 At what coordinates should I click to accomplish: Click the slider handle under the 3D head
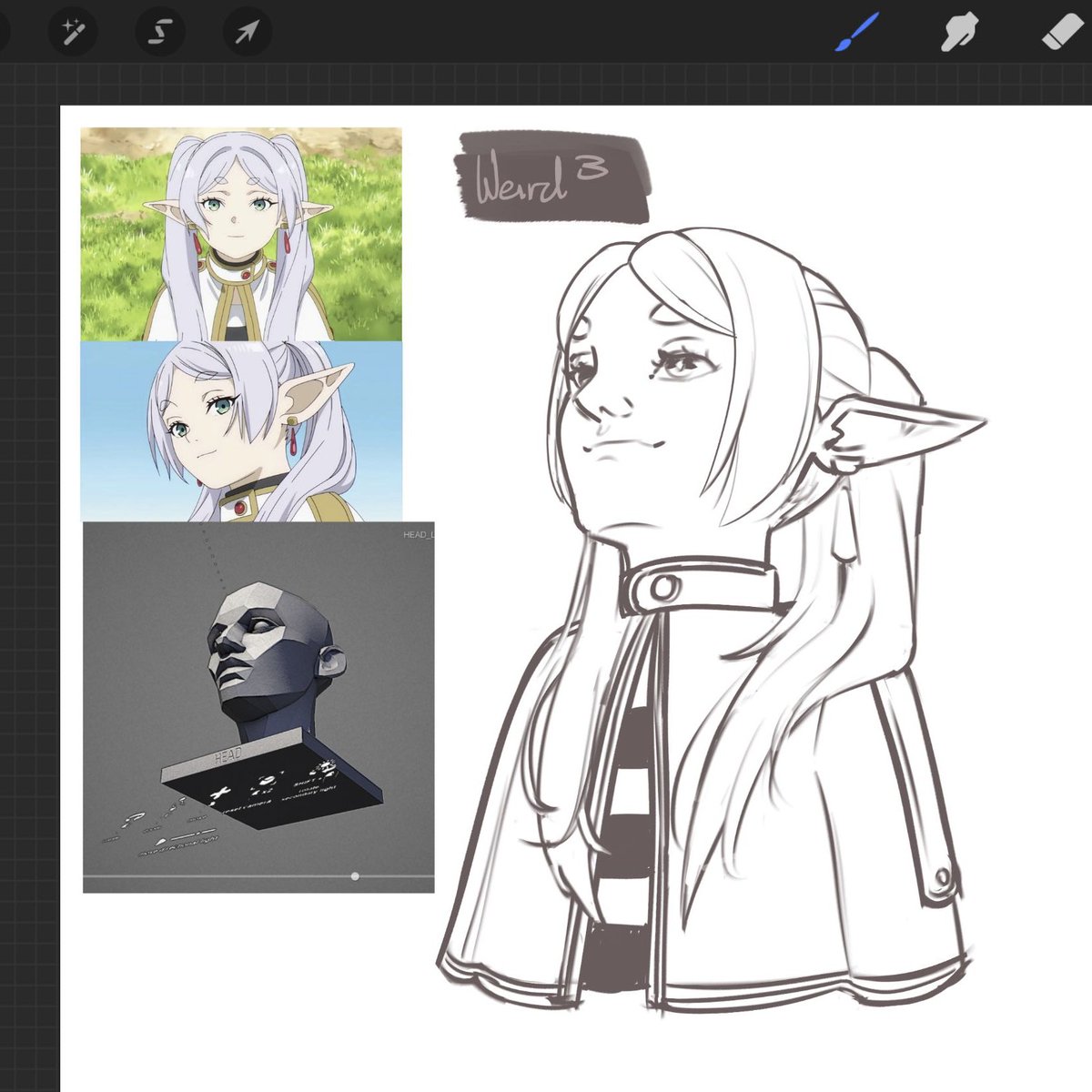pos(355,876)
